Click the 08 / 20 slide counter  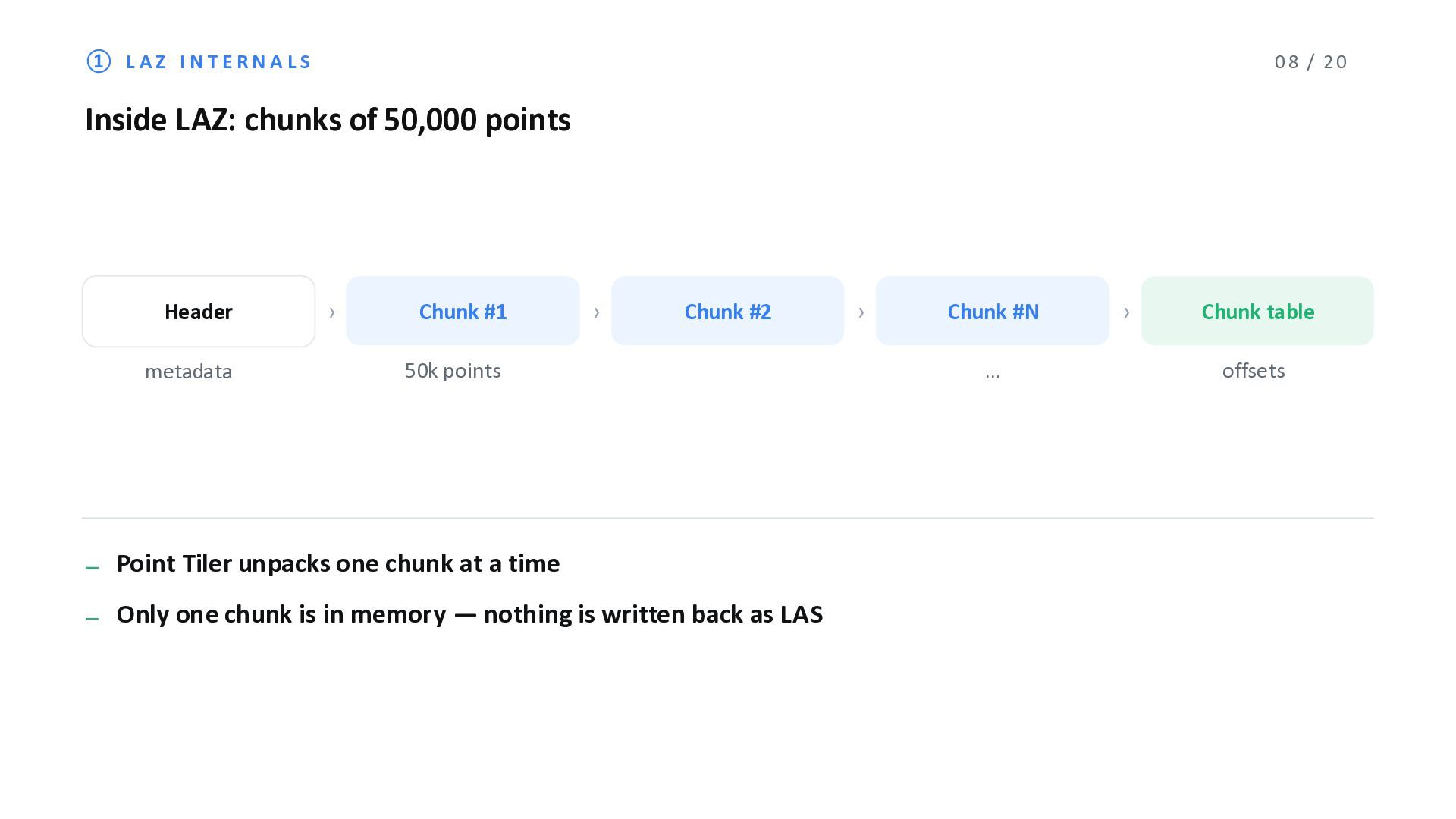point(1310,61)
